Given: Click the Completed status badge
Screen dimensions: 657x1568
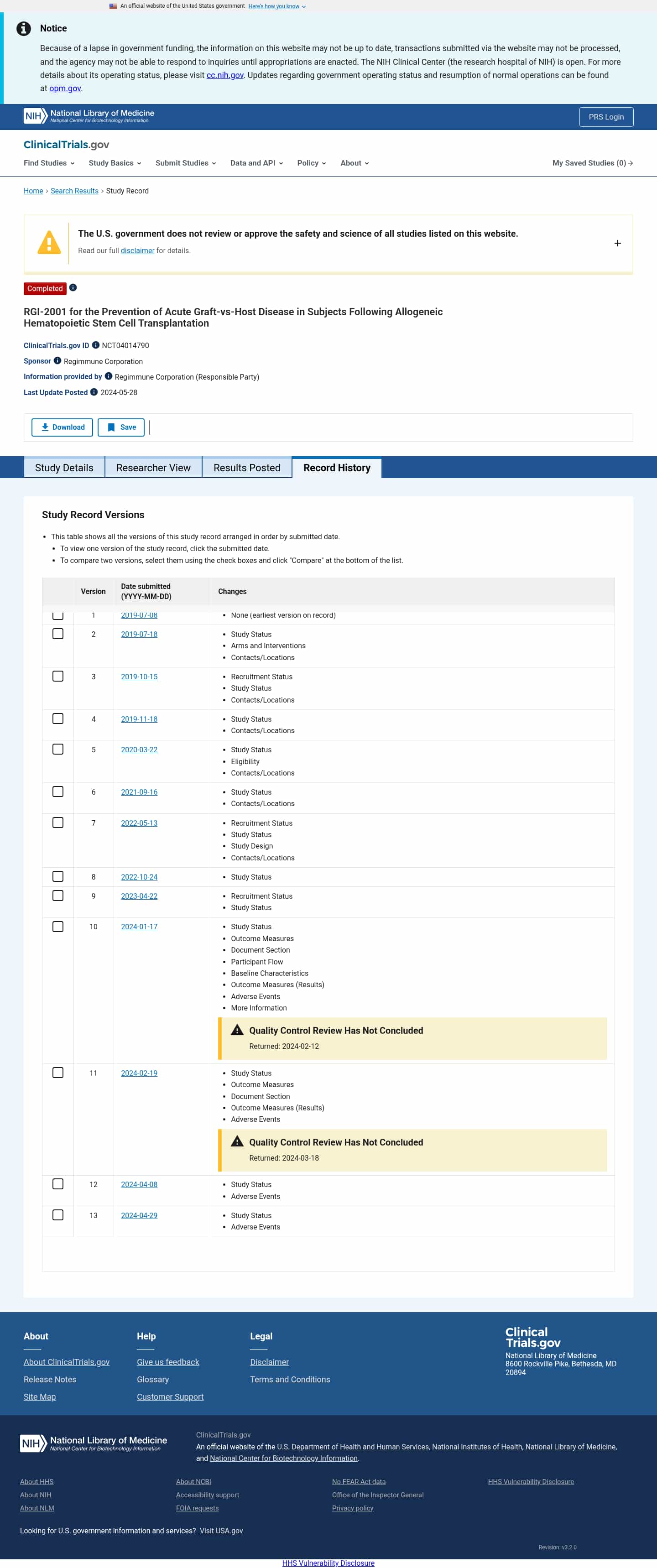Looking at the screenshot, I should (45, 288).
